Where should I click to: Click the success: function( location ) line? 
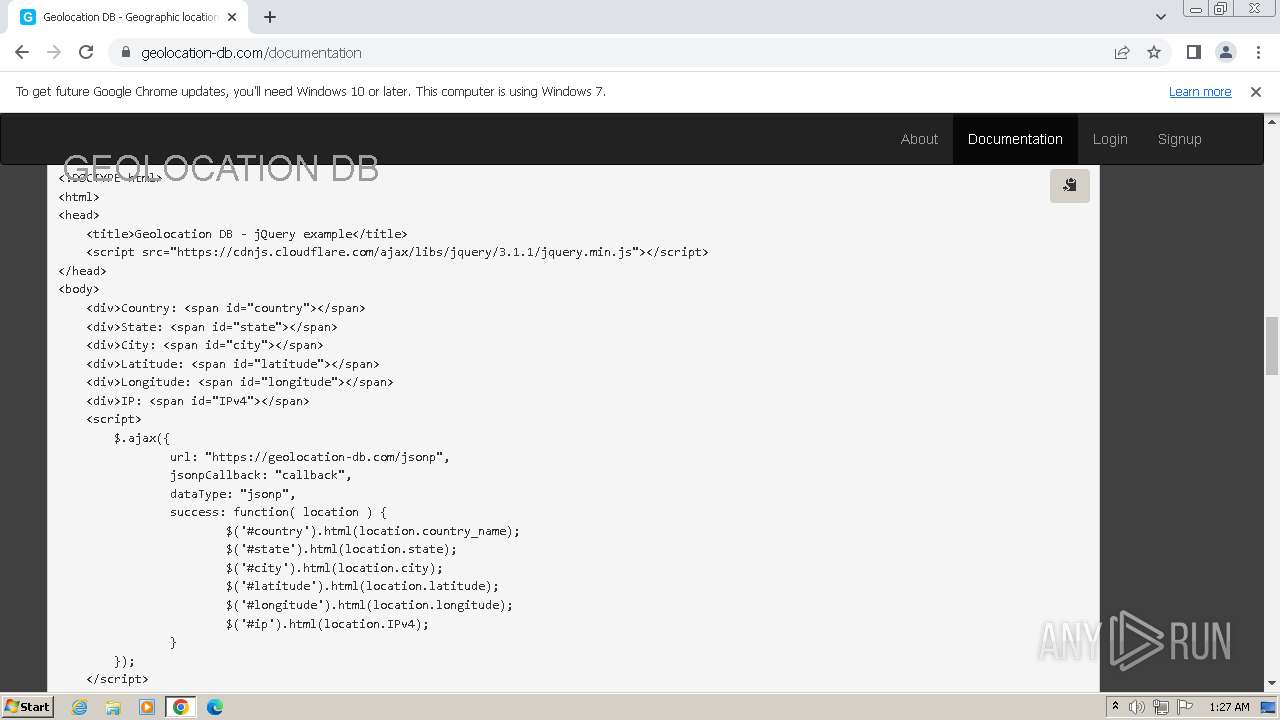[x=278, y=512]
